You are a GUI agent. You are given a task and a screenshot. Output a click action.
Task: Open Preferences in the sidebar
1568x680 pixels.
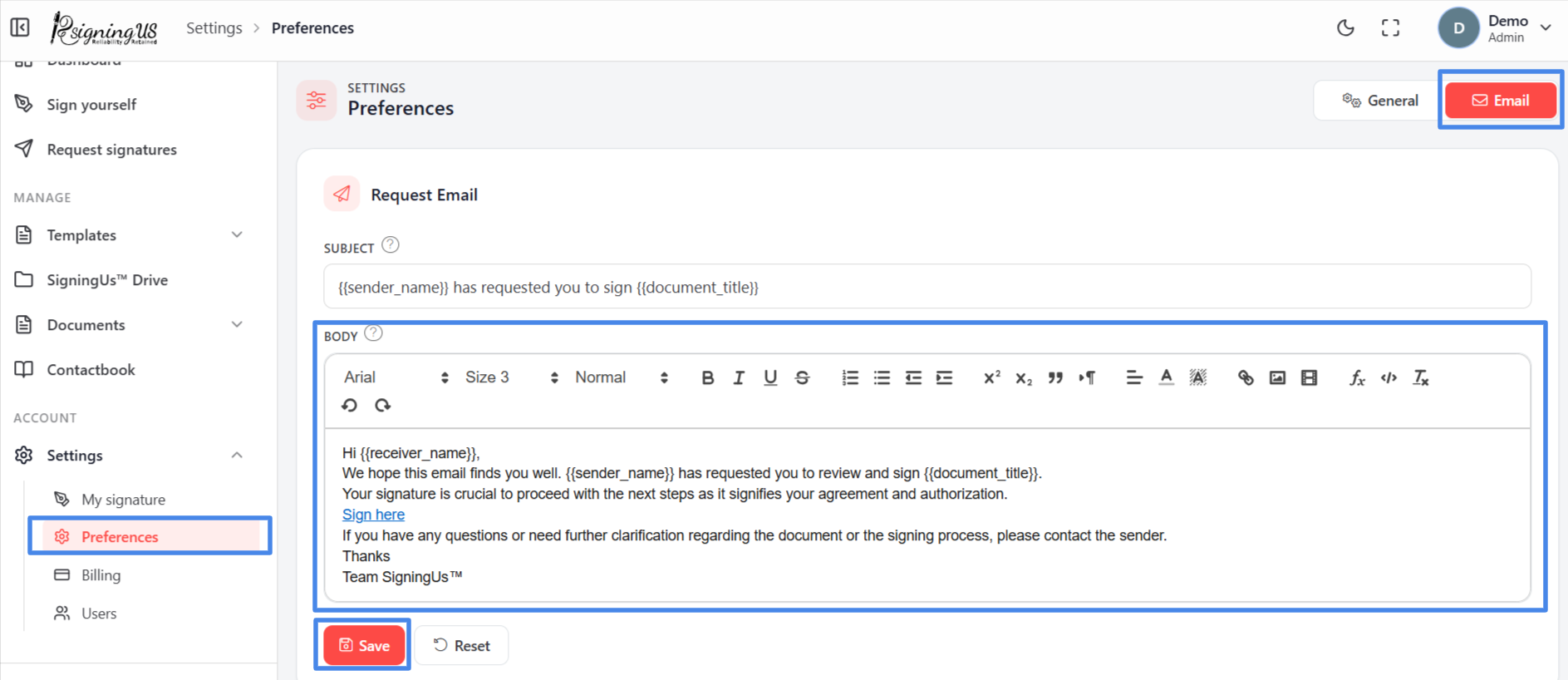click(150, 537)
